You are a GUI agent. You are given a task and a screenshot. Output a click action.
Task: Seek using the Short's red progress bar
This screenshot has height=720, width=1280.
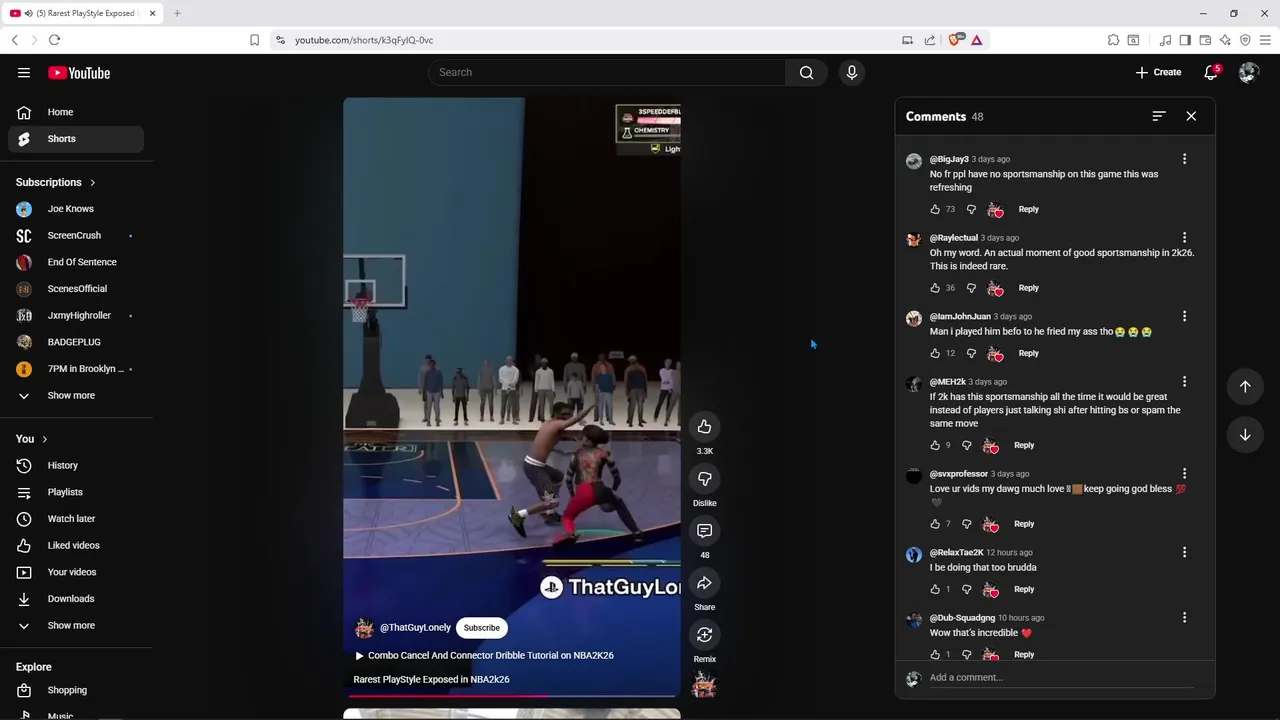pos(512,695)
